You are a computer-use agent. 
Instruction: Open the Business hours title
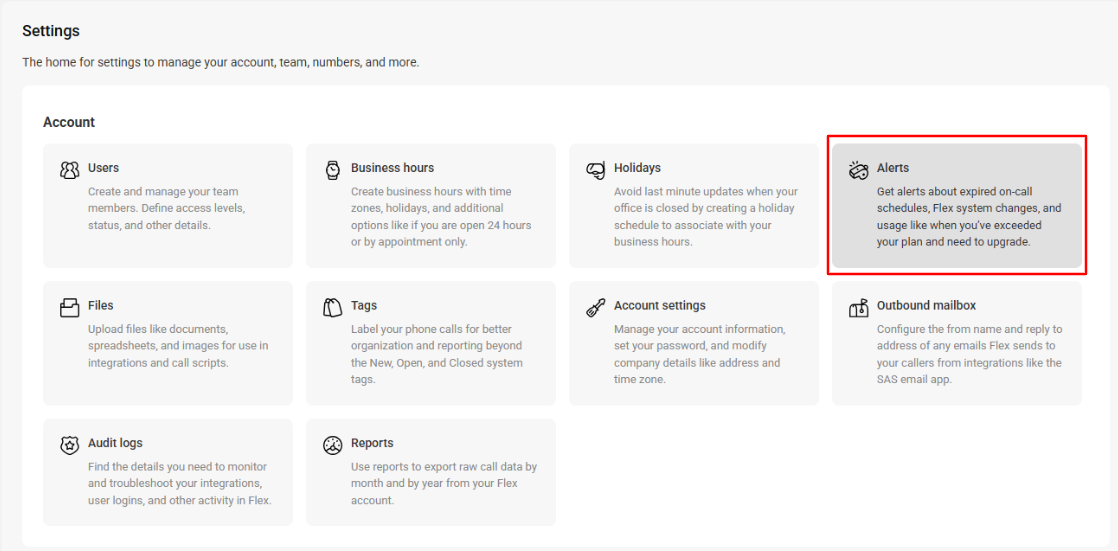(x=392, y=168)
